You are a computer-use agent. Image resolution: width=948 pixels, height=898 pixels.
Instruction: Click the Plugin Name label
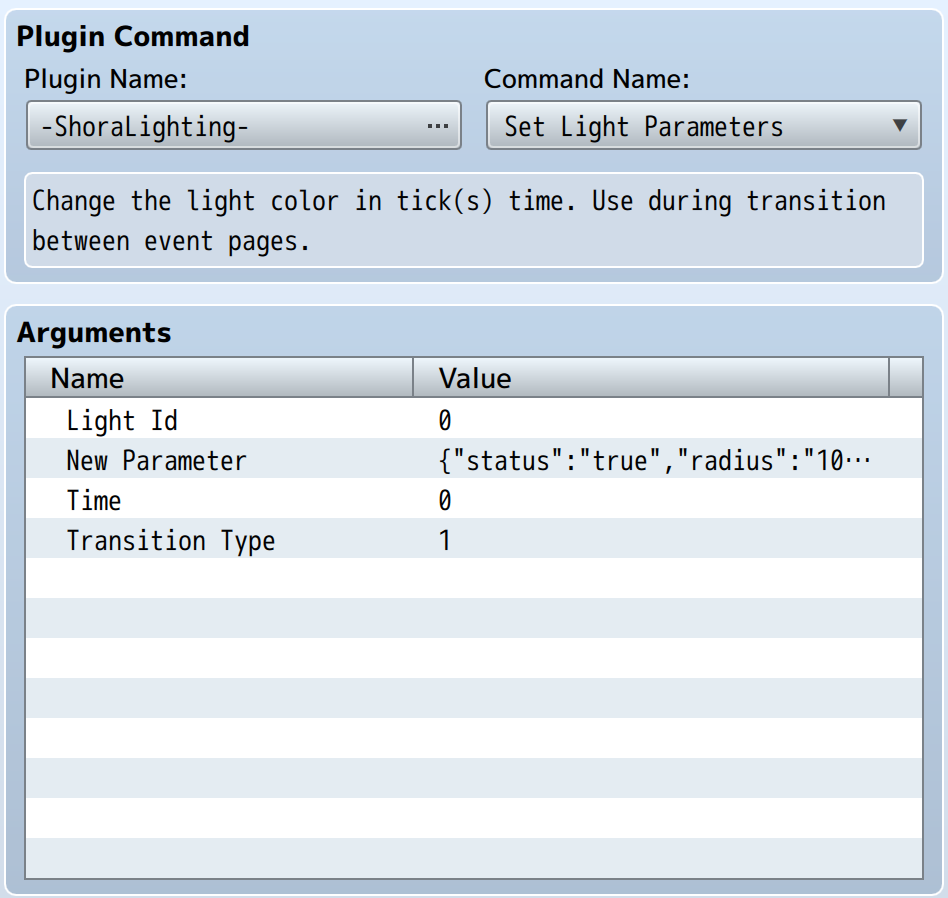click(106, 79)
